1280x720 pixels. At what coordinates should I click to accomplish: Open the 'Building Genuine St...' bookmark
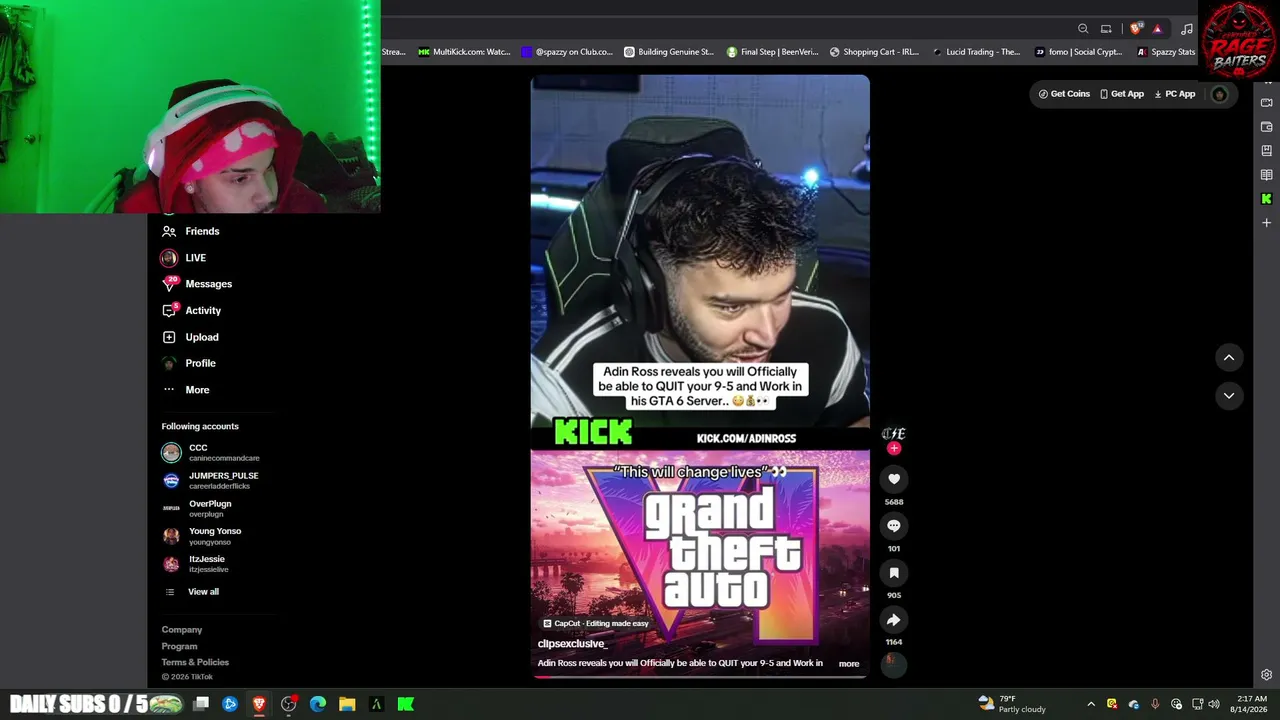pyautogui.click(x=669, y=52)
